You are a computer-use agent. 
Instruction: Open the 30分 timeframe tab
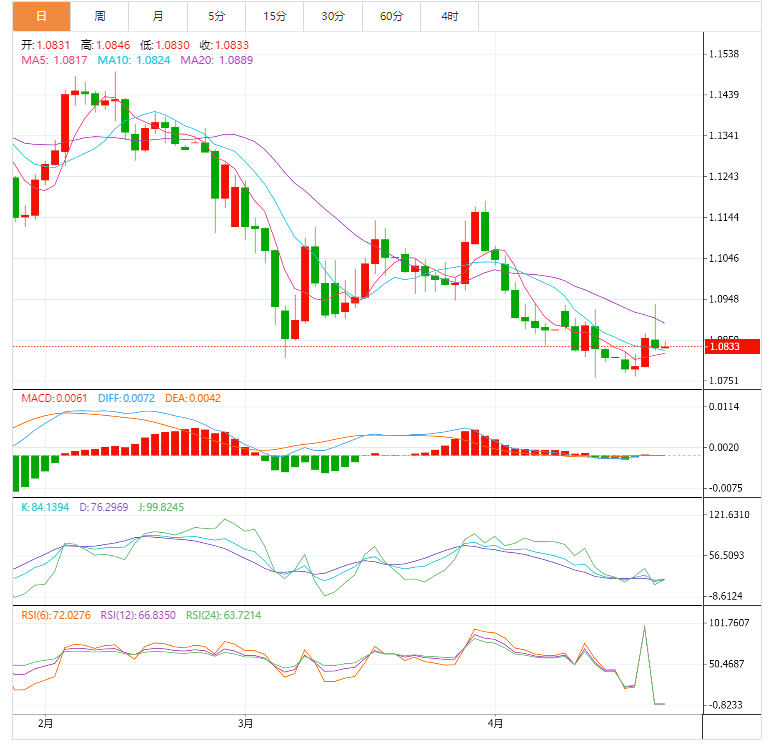[333, 16]
